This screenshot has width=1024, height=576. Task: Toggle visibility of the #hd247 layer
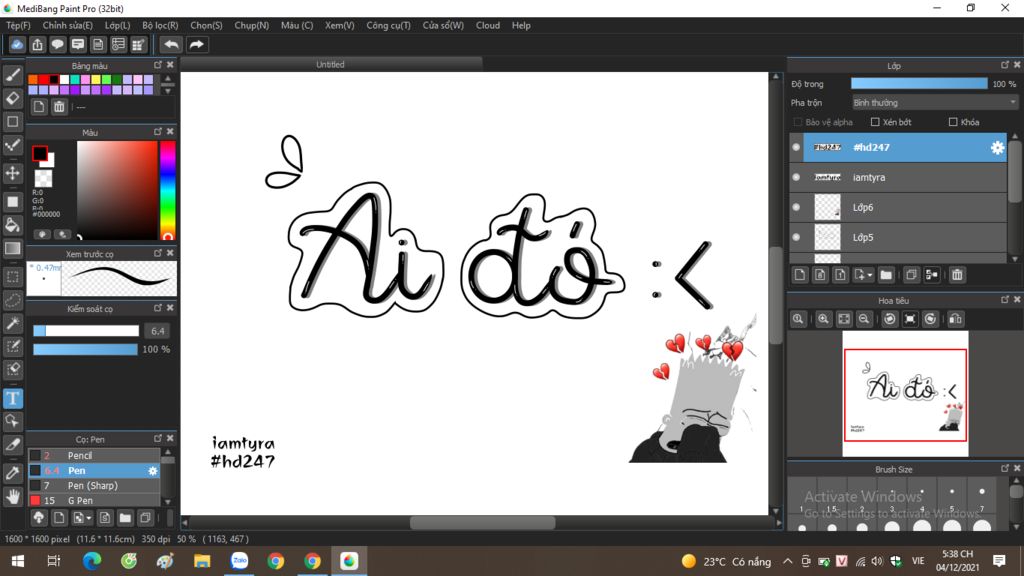796,148
